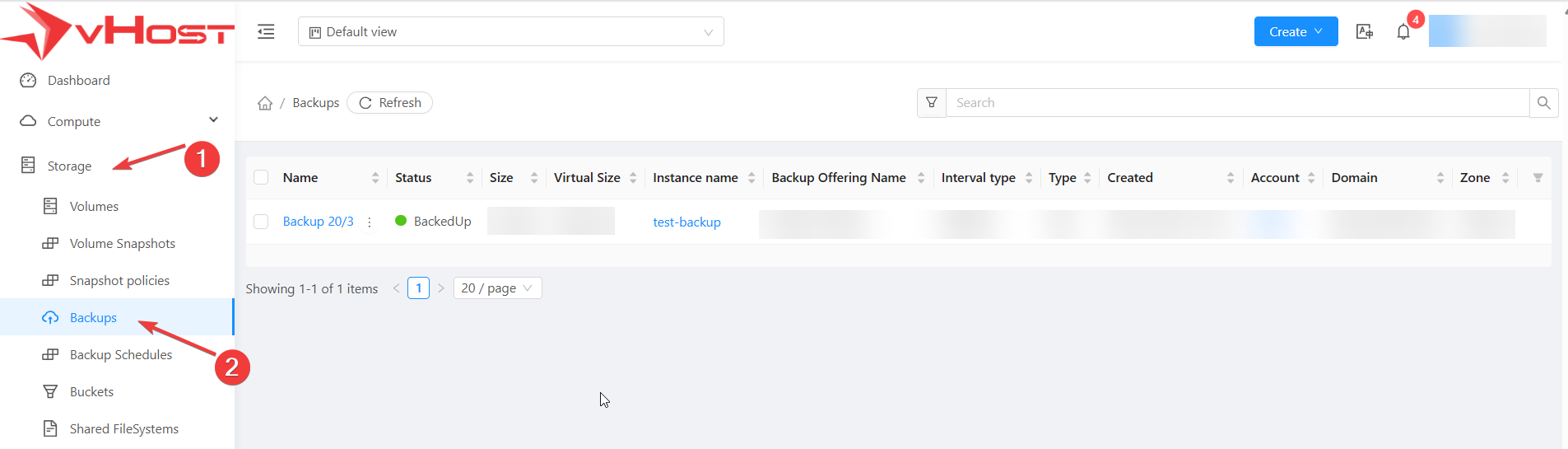This screenshot has width=1568, height=449.
Task: Open Backup 20/3 row actions menu
Action: (x=370, y=222)
